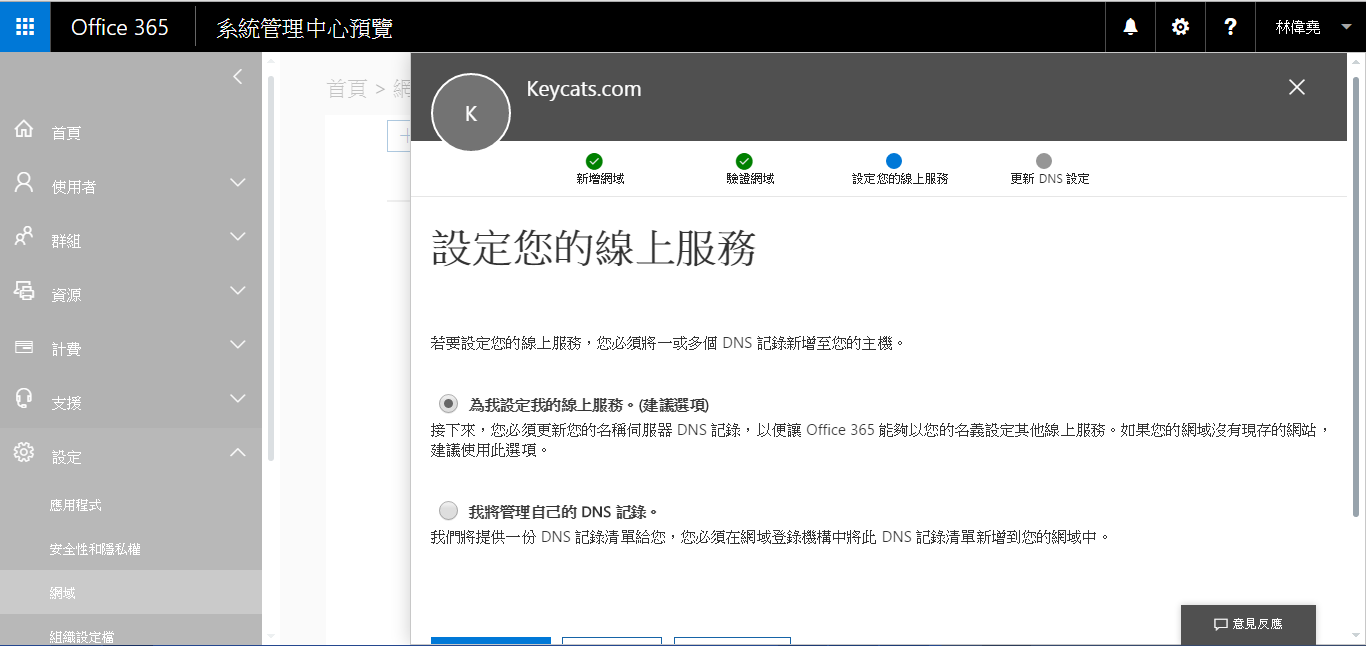The image size is (1366, 646).
Task: Click the 首頁 breadcrumb link
Action: [x=347, y=88]
